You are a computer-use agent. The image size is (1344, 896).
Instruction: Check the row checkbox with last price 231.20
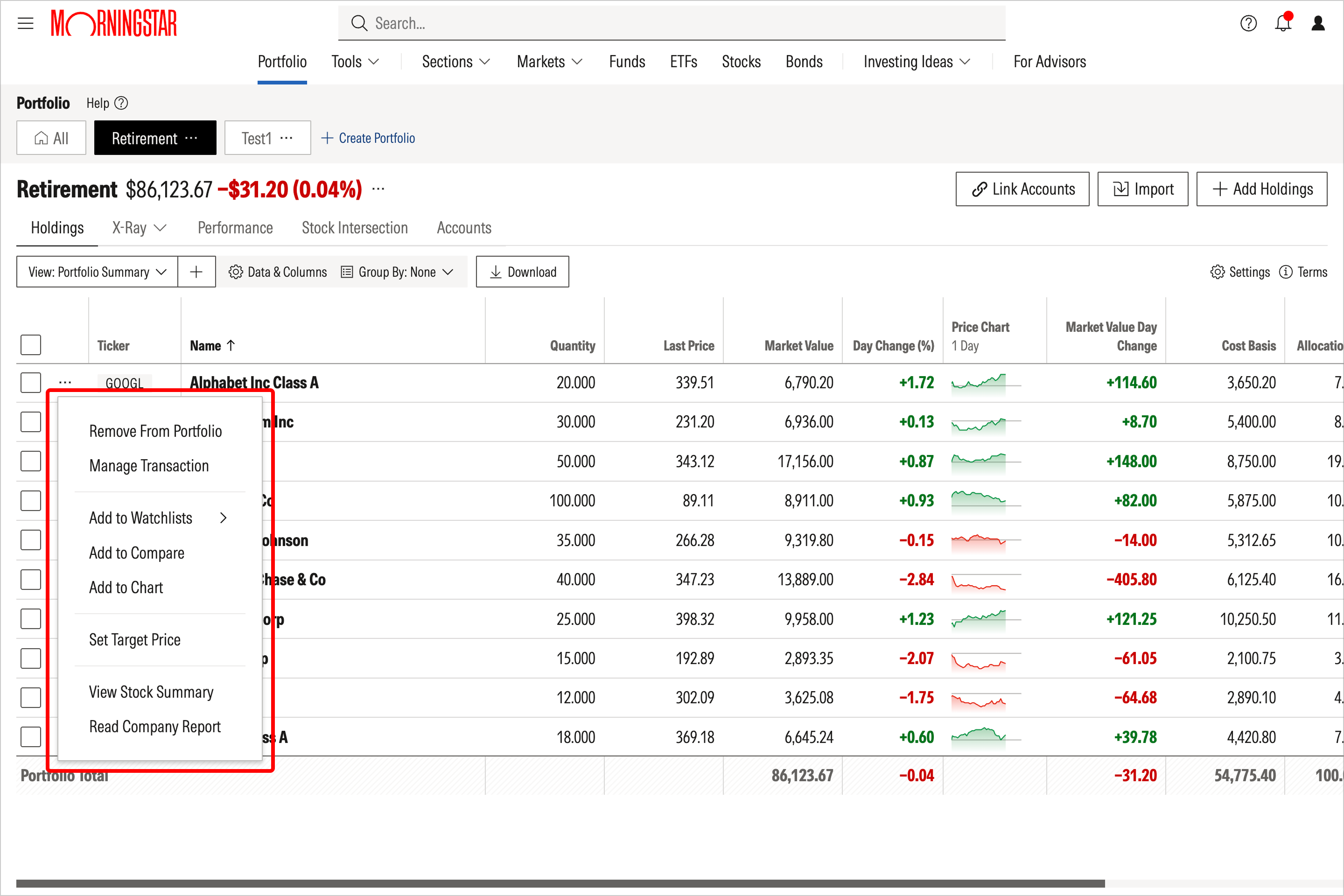click(31, 422)
